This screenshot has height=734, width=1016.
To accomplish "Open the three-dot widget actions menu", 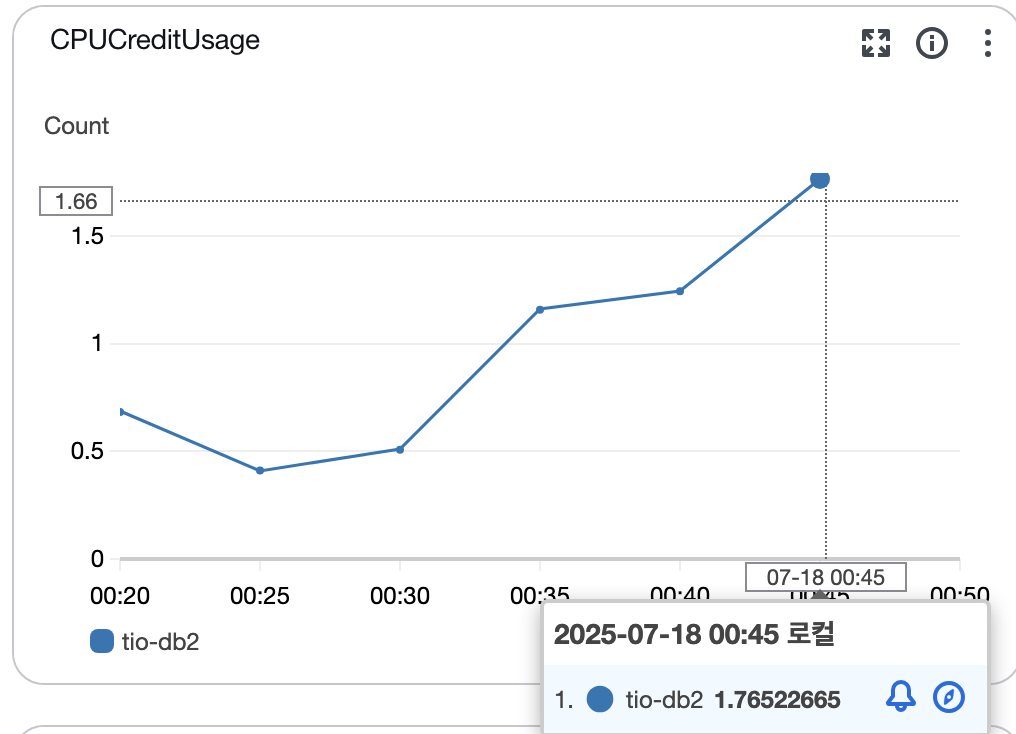I will tap(987, 43).
